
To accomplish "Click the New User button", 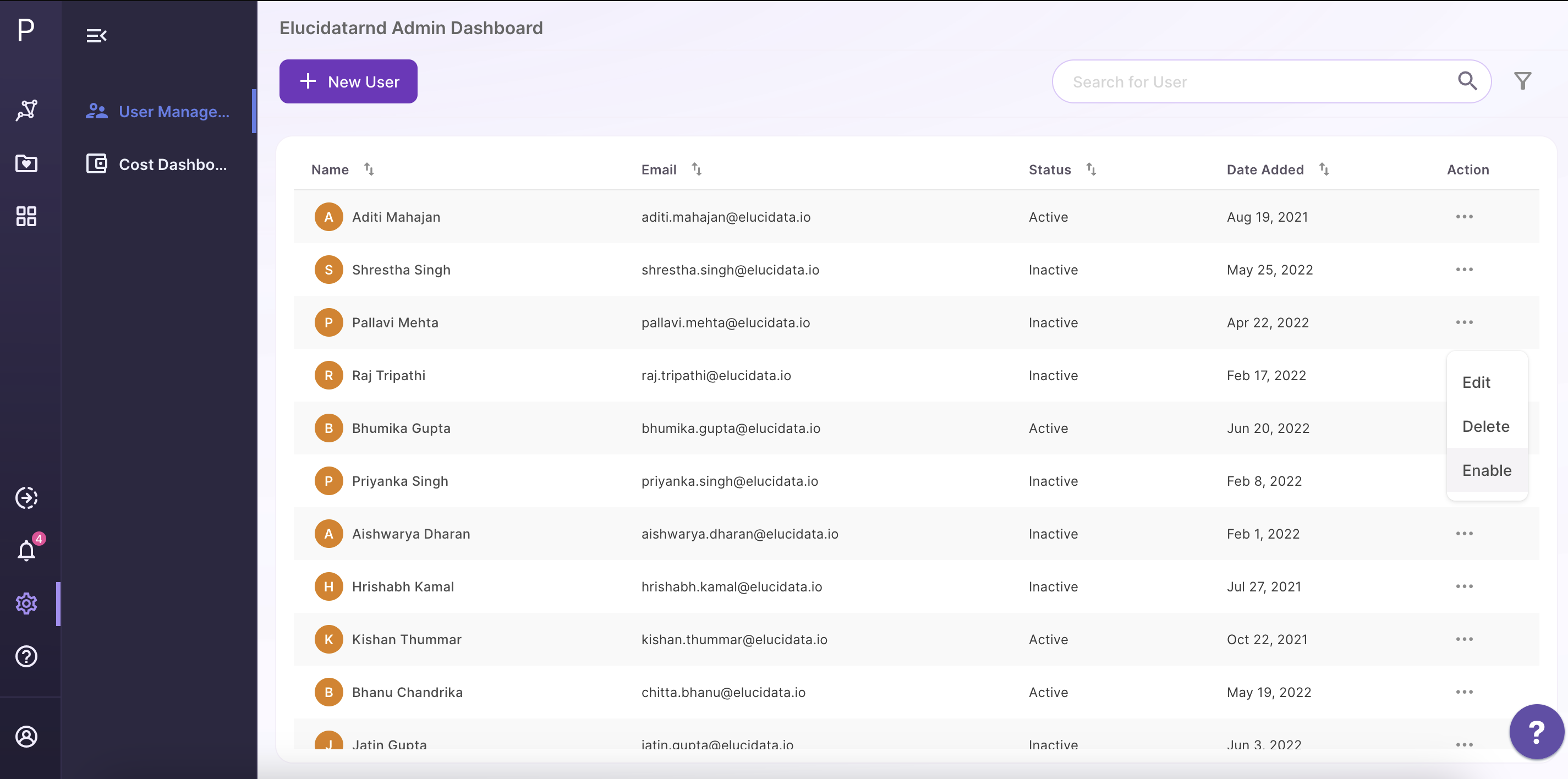I will tap(348, 81).
